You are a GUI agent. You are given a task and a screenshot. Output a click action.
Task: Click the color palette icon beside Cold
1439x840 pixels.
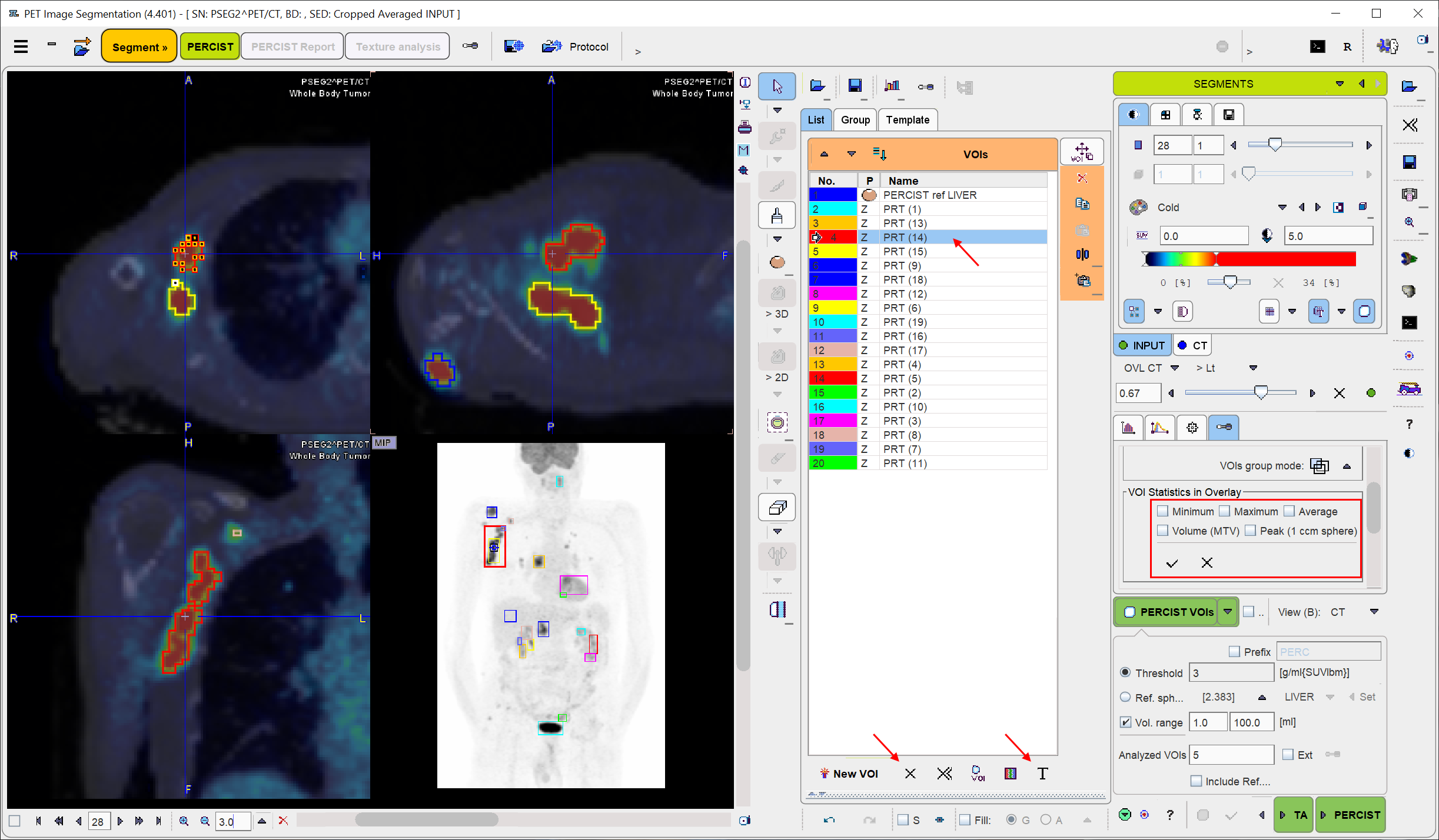pyautogui.click(x=1138, y=207)
